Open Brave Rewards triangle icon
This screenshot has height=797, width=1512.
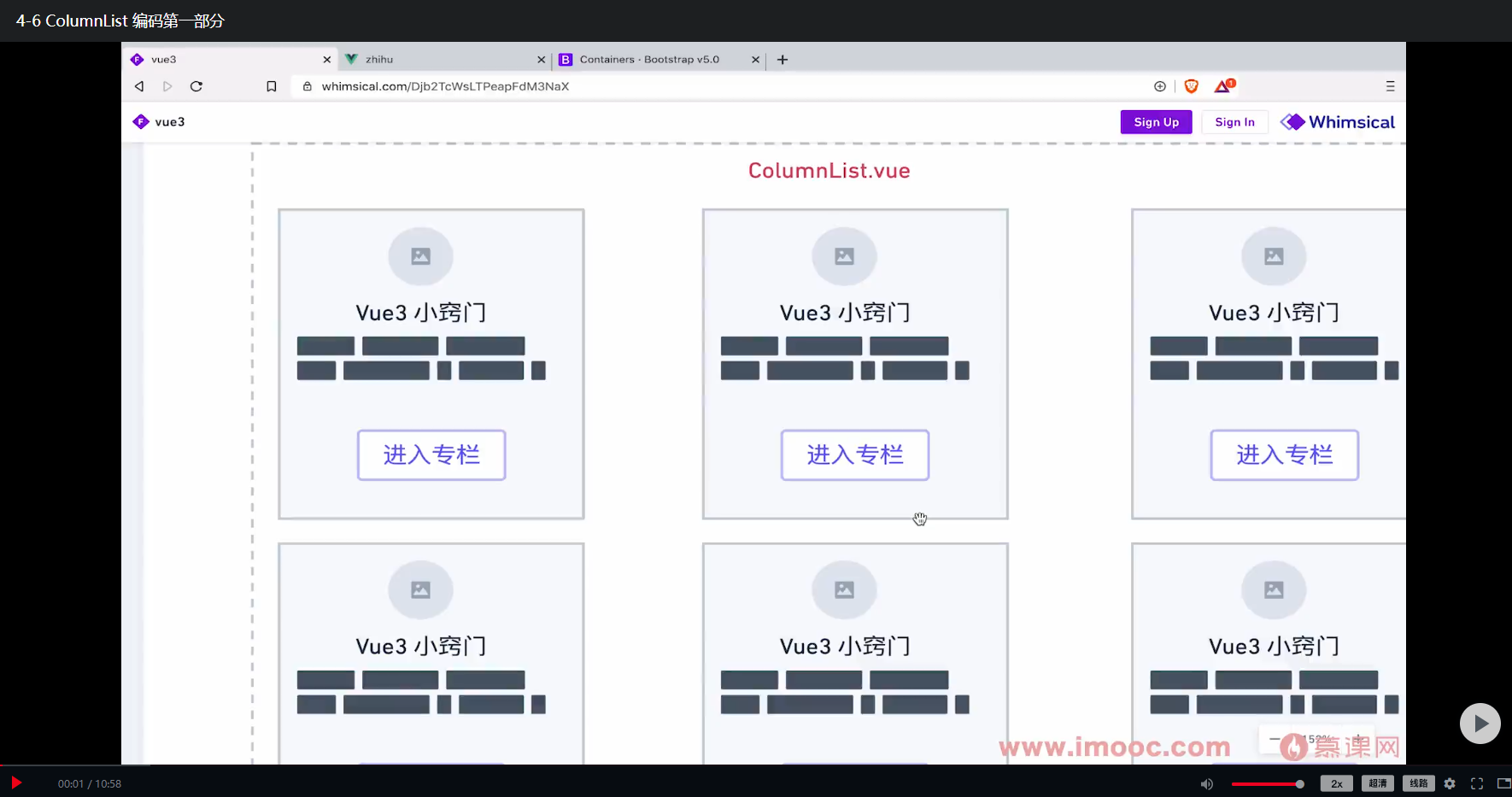[1224, 85]
